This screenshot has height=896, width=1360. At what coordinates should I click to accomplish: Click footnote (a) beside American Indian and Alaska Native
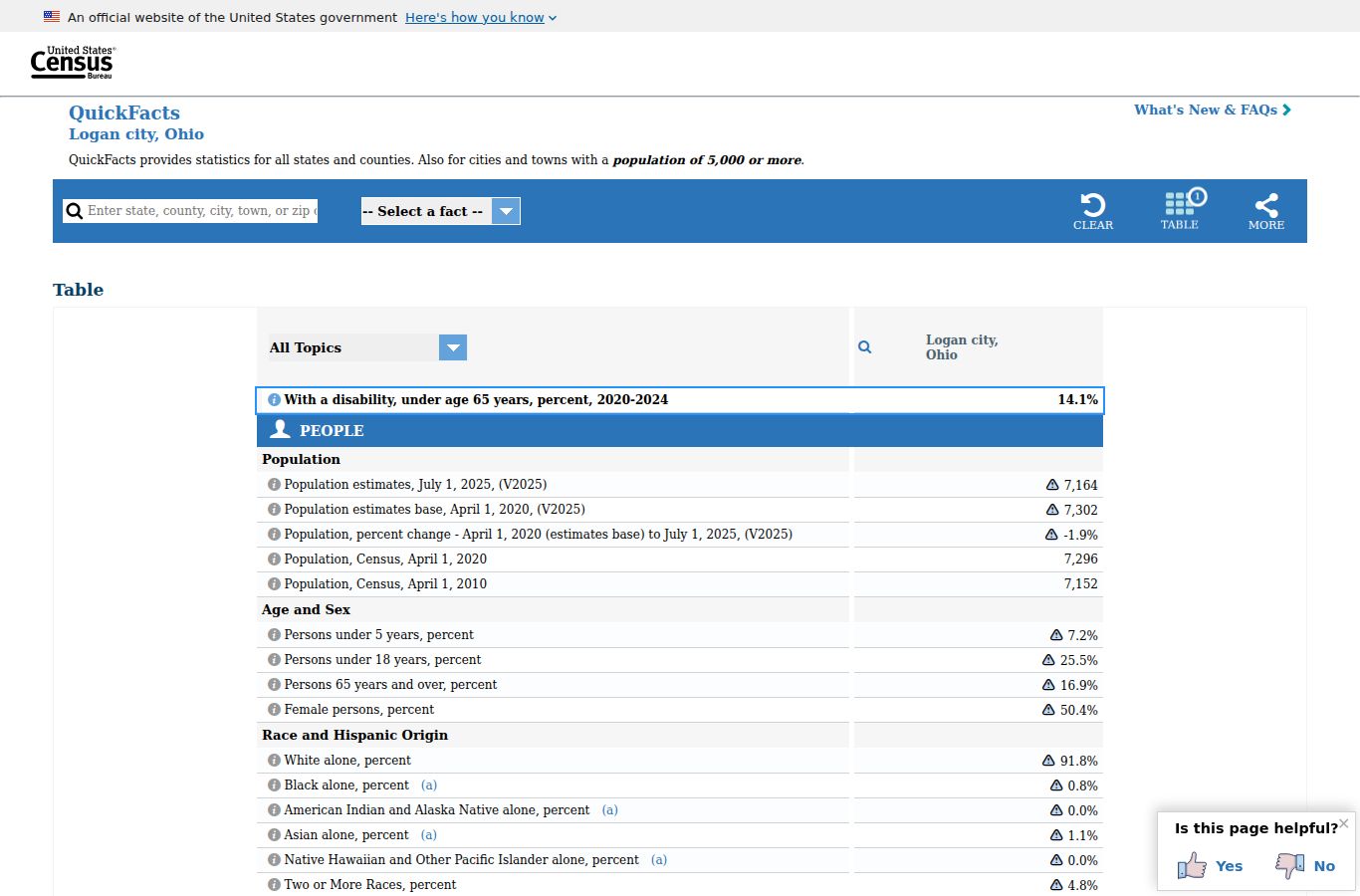610,810
